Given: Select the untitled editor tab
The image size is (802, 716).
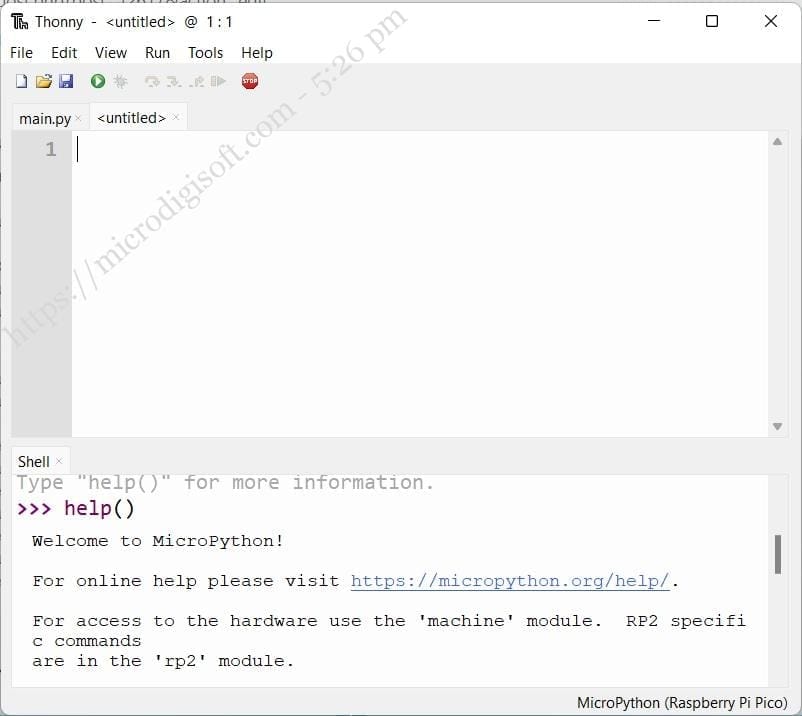Looking at the screenshot, I should coord(131,117).
